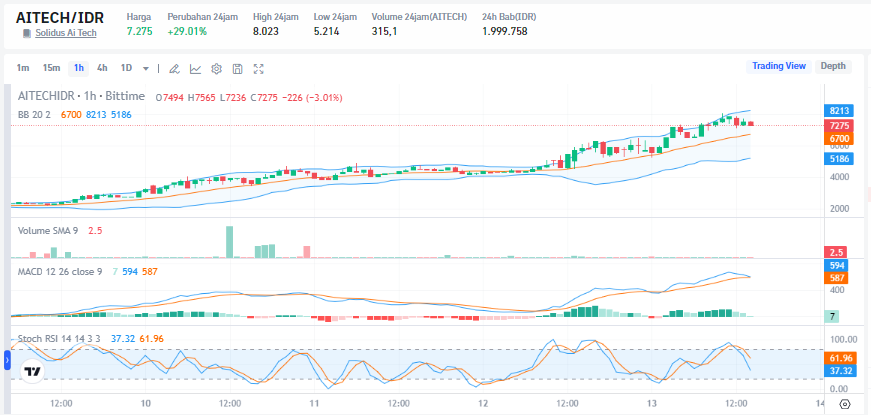Click the 8213 upper band price tag
The height and width of the screenshot is (415, 871).
click(838, 110)
